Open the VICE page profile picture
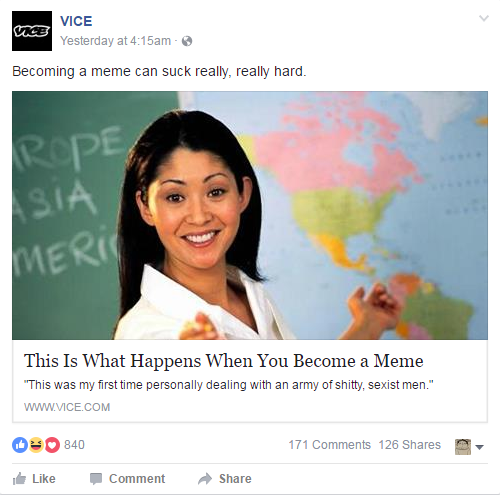The width and height of the screenshot is (500, 495). tap(32, 31)
